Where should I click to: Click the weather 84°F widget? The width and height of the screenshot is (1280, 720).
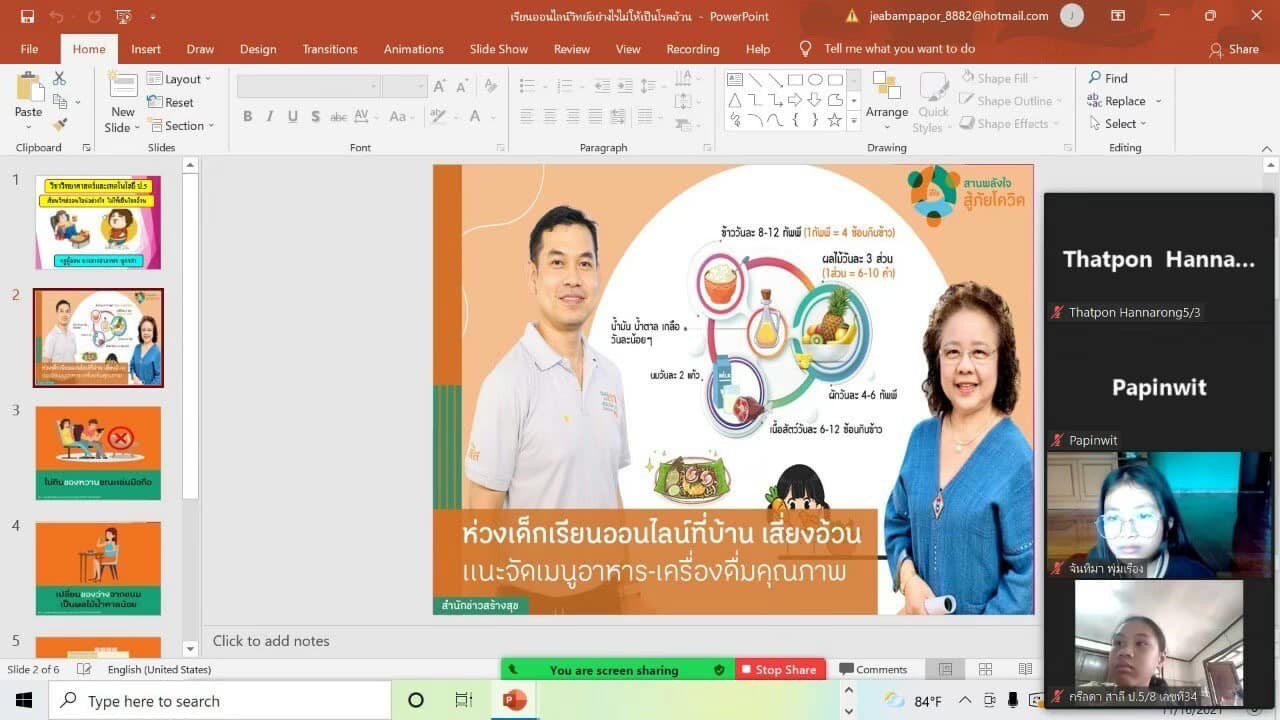[913, 701]
